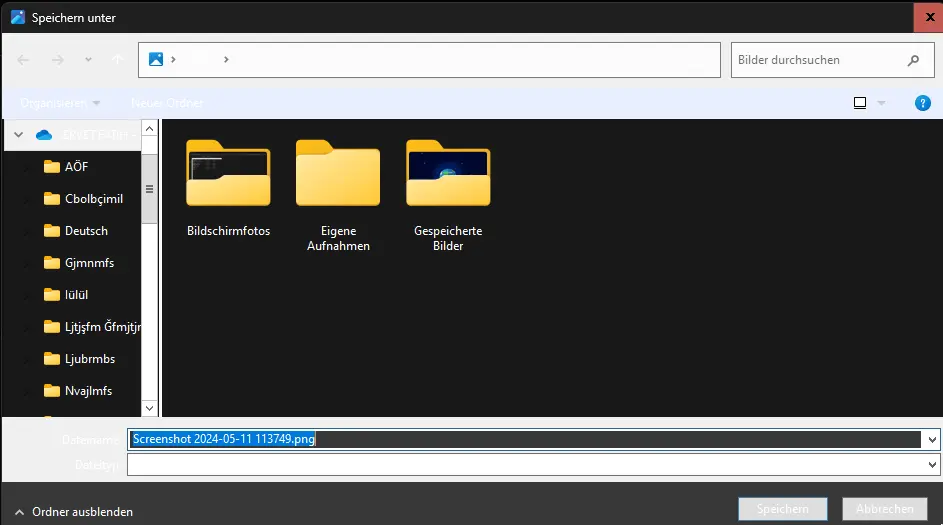Open the recent locations dropdown arrow

pyautogui.click(x=88, y=60)
